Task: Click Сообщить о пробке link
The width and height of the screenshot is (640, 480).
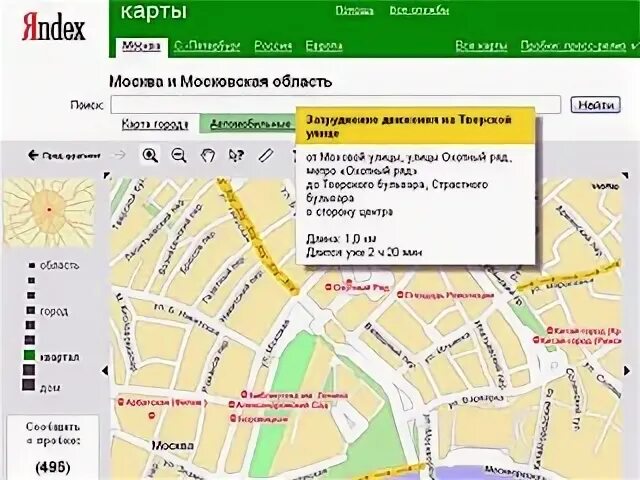Action: click(x=53, y=434)
